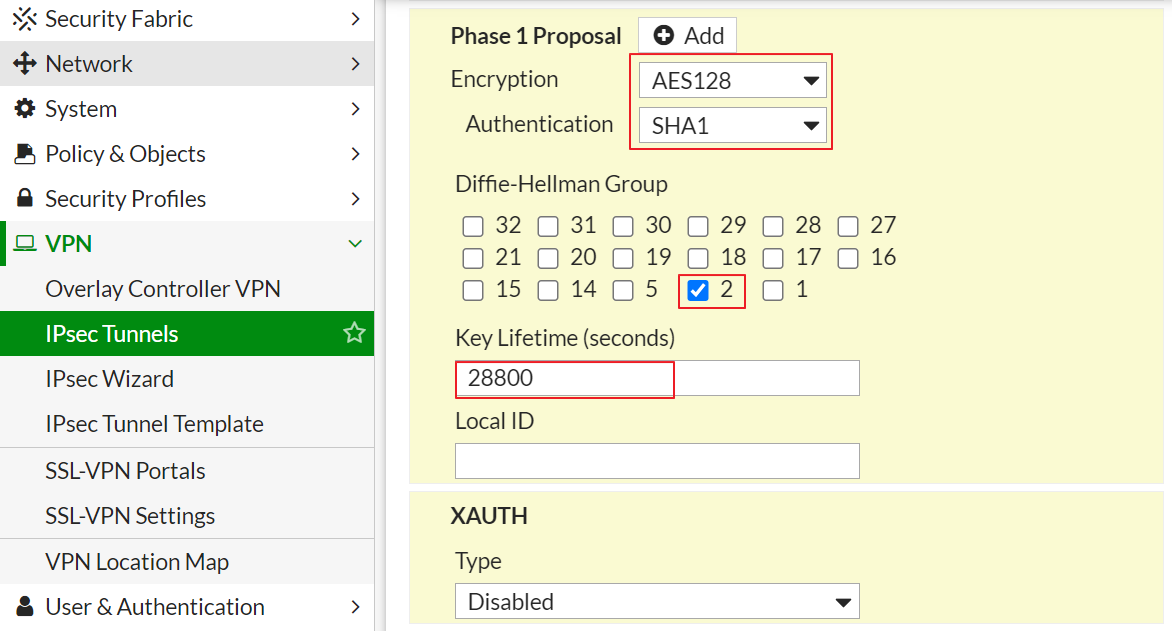Click the Security Fabric sidebar icon
Viewport: 1172px width, 631px height.
tap(25, 19)
